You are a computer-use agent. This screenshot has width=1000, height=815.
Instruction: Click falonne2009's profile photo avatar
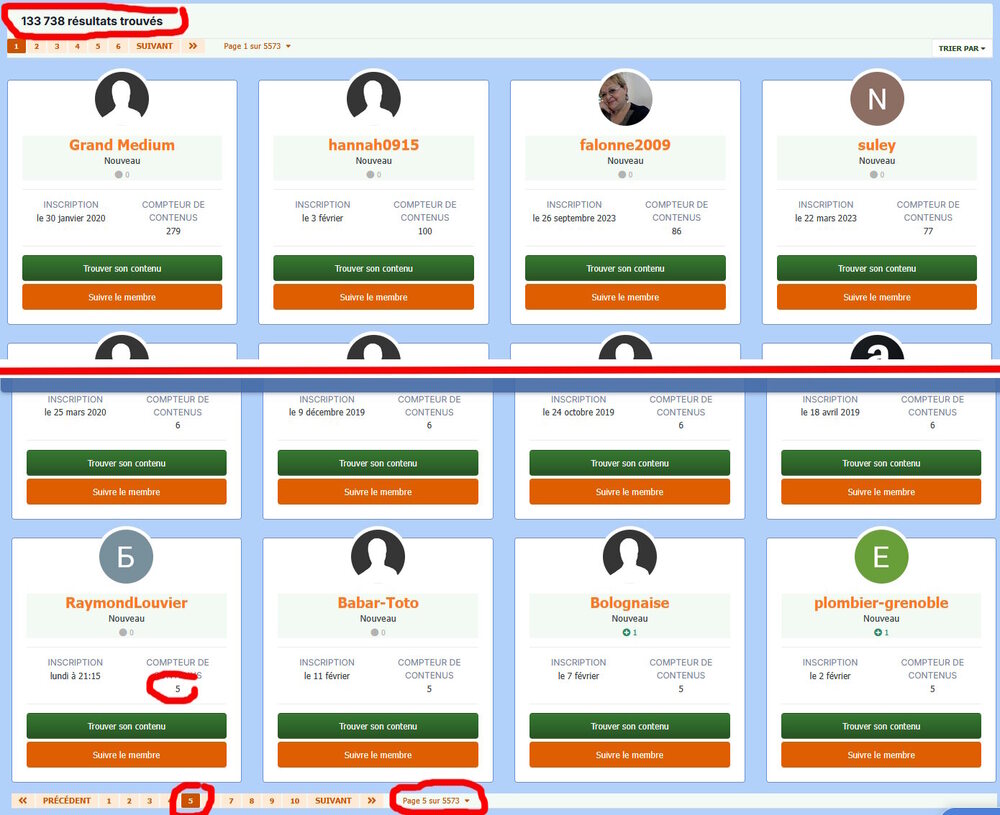[x=625, y=99]
